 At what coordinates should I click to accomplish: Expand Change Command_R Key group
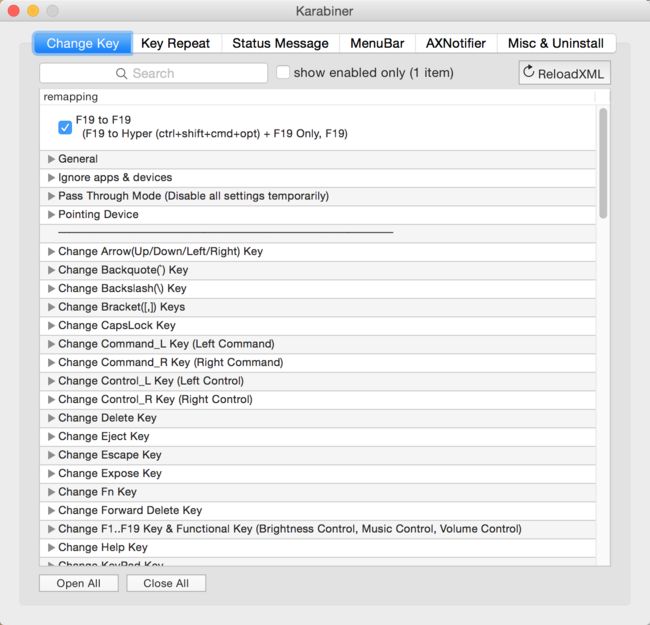click(x=51, y=362)
